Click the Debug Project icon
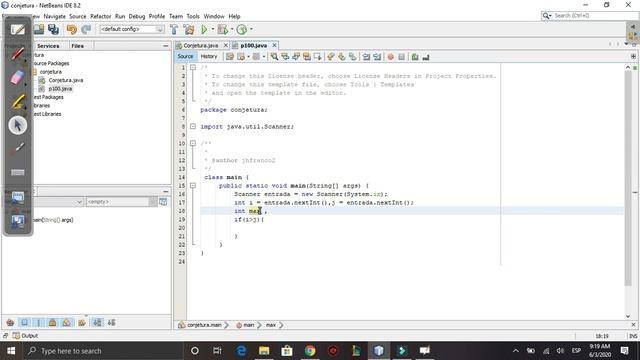The width and height of the screenshot is (640, 360). [223, 29]
